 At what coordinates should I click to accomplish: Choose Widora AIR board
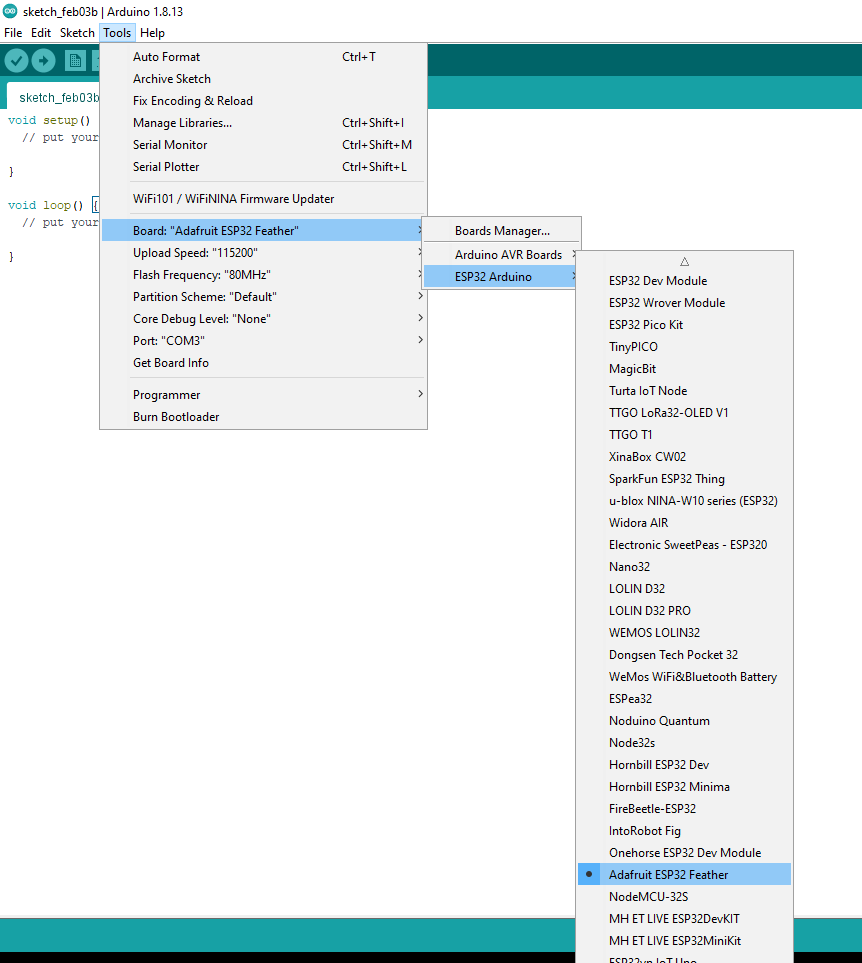point(685,523)
